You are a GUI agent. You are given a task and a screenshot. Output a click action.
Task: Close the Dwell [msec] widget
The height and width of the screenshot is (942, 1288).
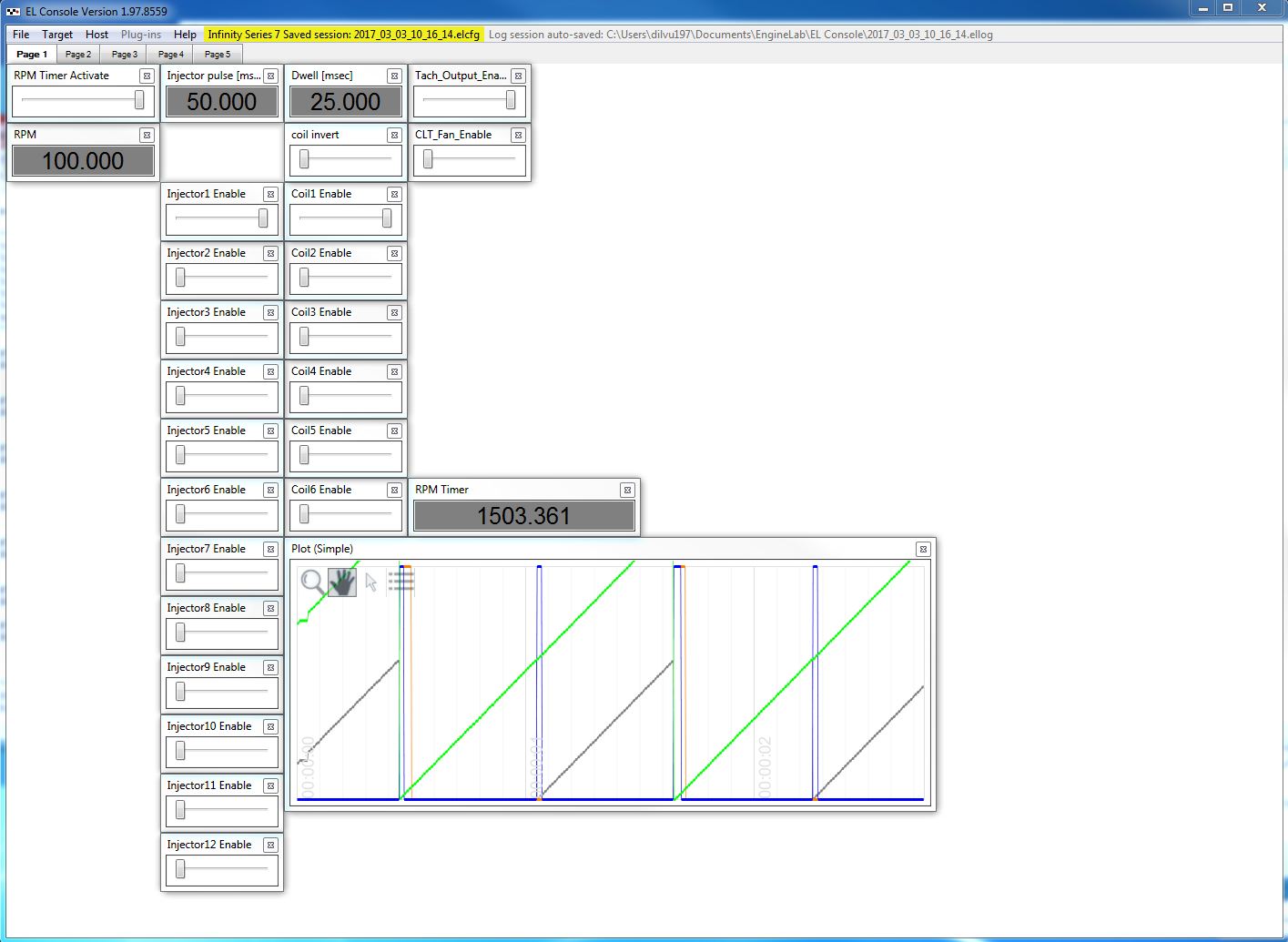394,76
